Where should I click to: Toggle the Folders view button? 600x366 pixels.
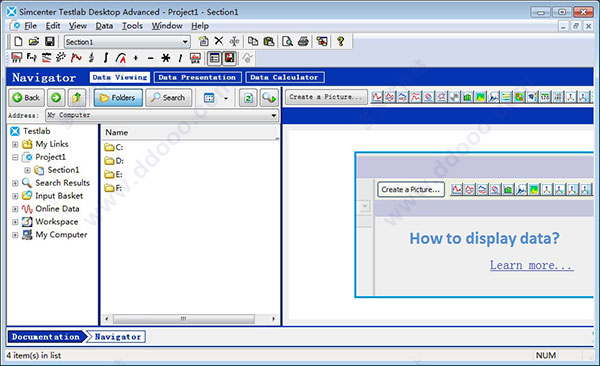coord(118,98)
